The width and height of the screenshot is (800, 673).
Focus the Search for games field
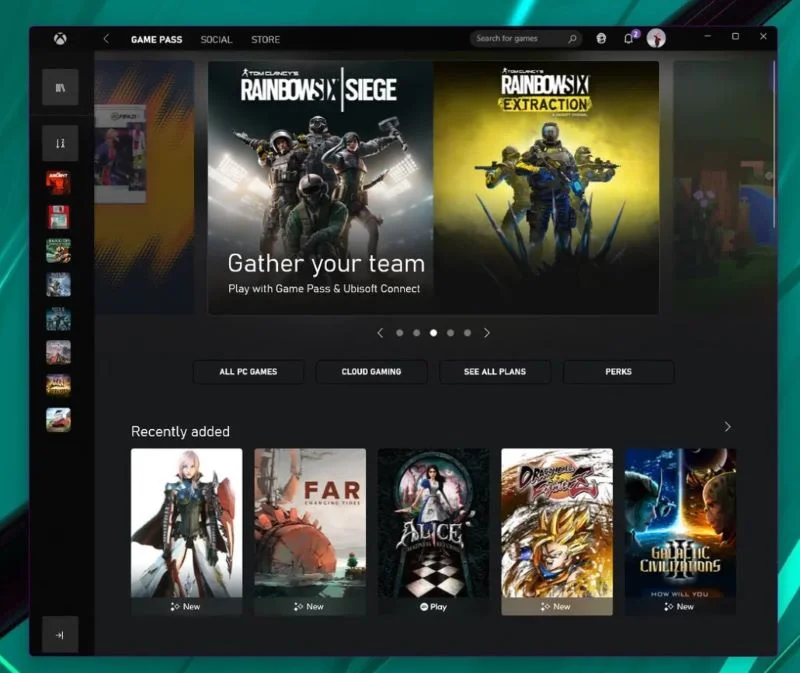pyautogui.click(x=526, y=38)
